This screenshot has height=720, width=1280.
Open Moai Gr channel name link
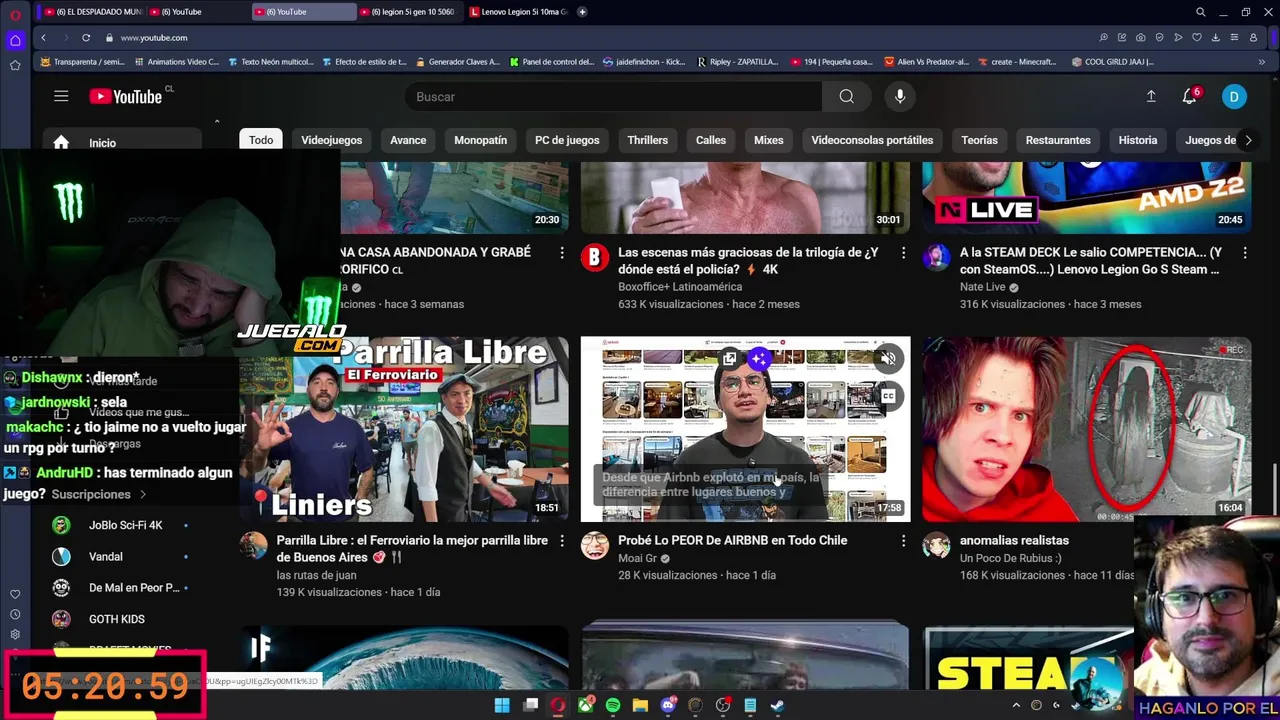[637, 558]
